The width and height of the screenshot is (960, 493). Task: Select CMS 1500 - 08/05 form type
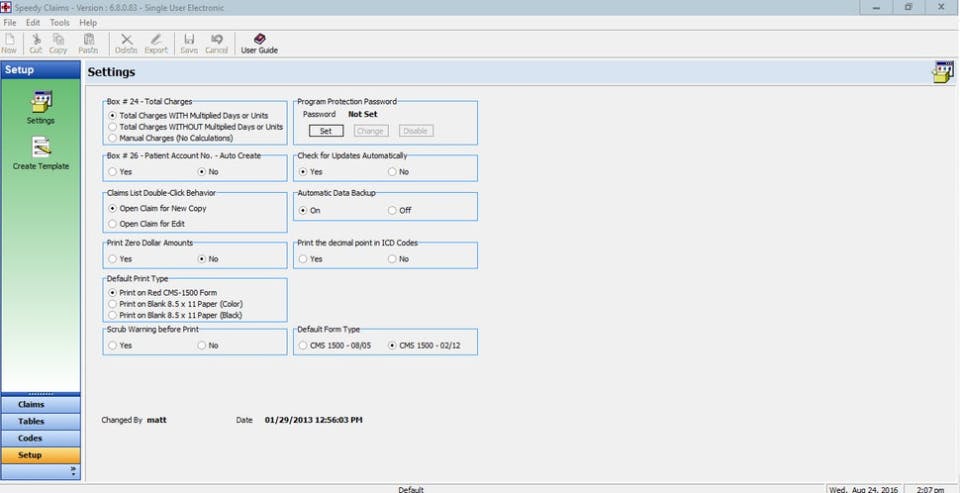[302, 345]
